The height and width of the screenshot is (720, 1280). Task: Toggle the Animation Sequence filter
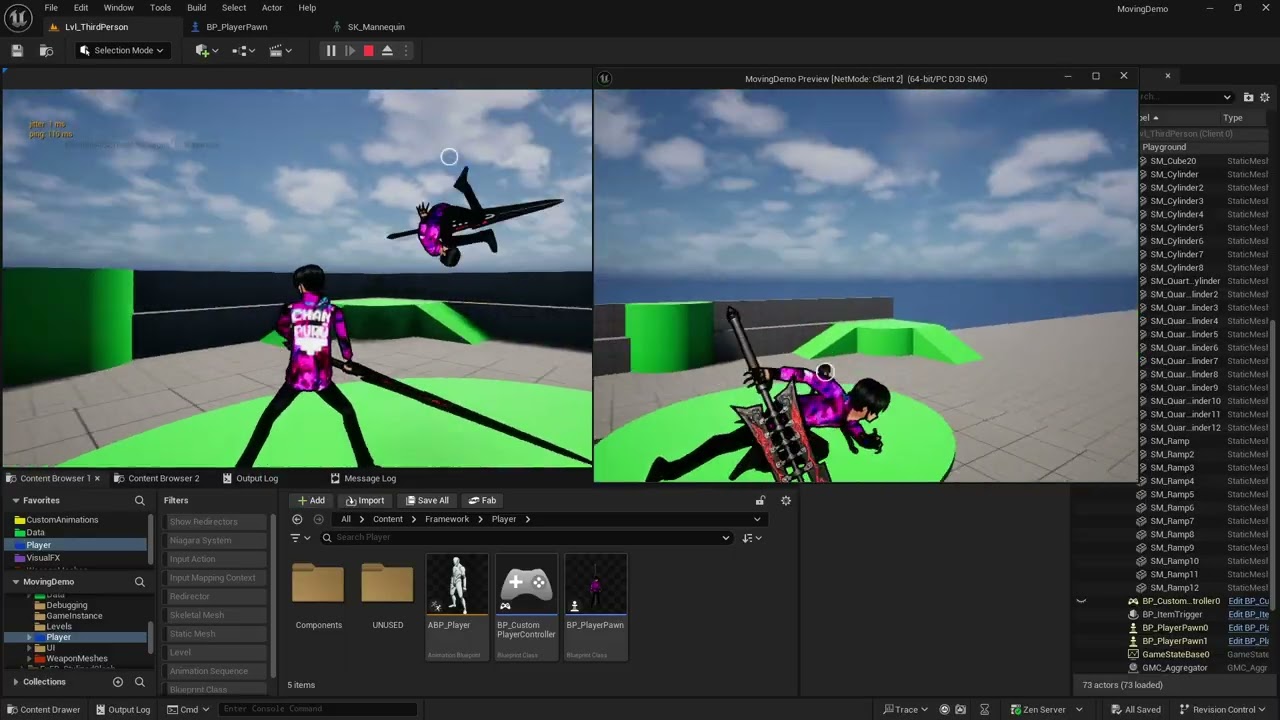click(x=213, y=671)
